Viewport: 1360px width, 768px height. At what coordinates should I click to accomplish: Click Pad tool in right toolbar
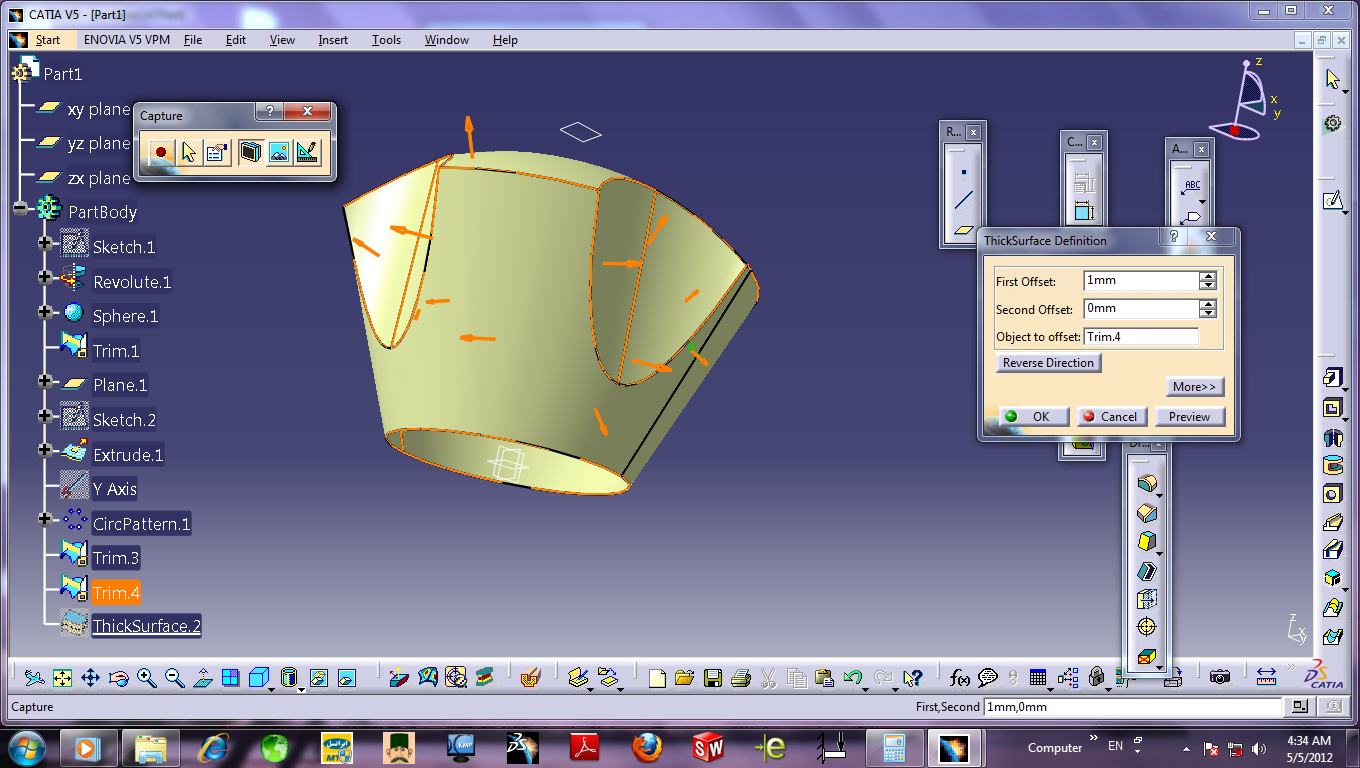[x=1332, y=378]
